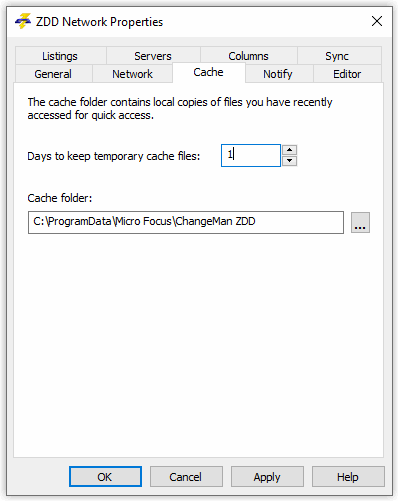Image resolution: width=399 pixels, height=502 pixels.
Task: Switch to the Editor tab
Action: pyautogui.click(x=347, y=74)
